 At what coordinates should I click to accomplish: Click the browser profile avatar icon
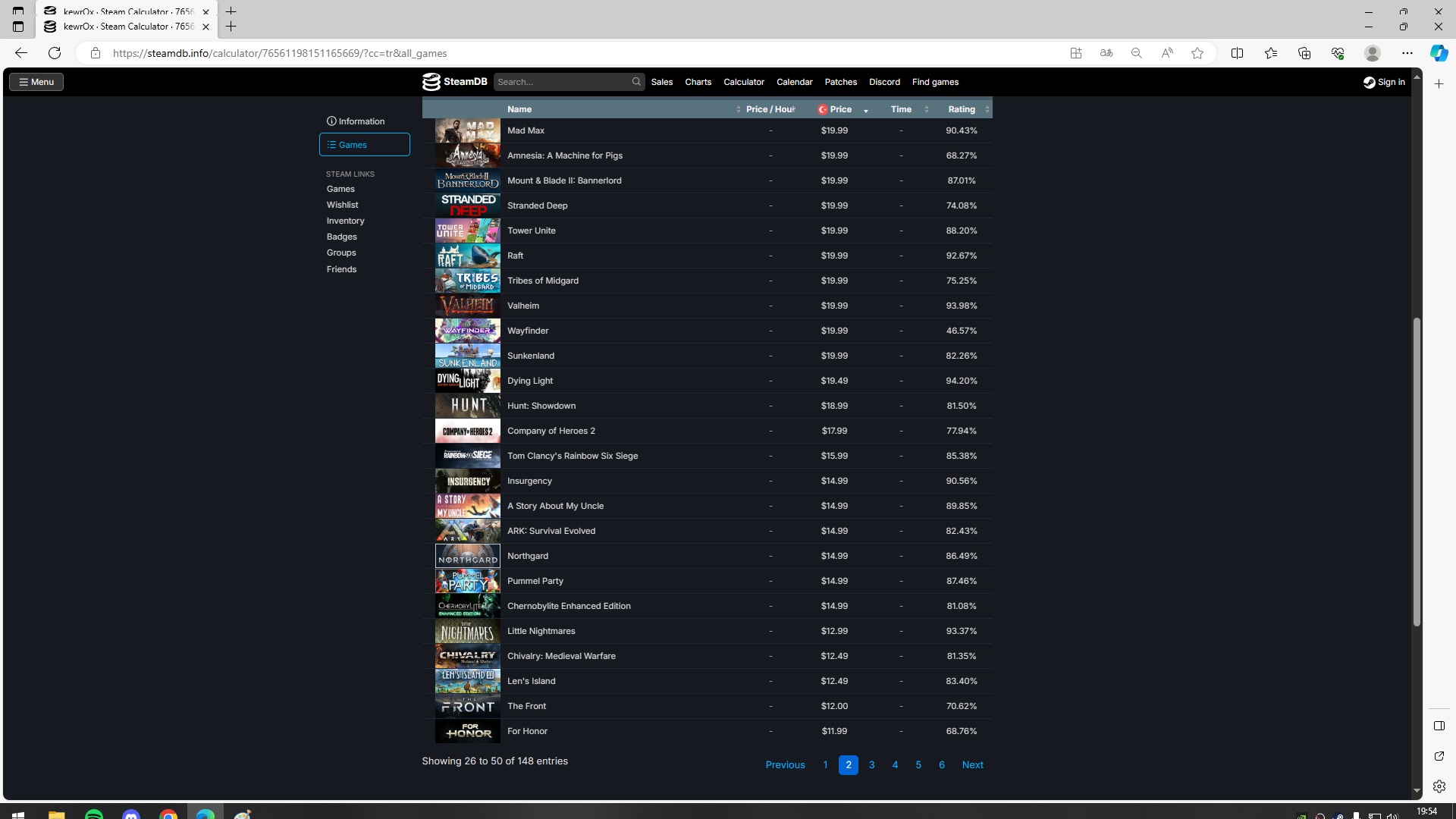click(x=1373, y=53)
